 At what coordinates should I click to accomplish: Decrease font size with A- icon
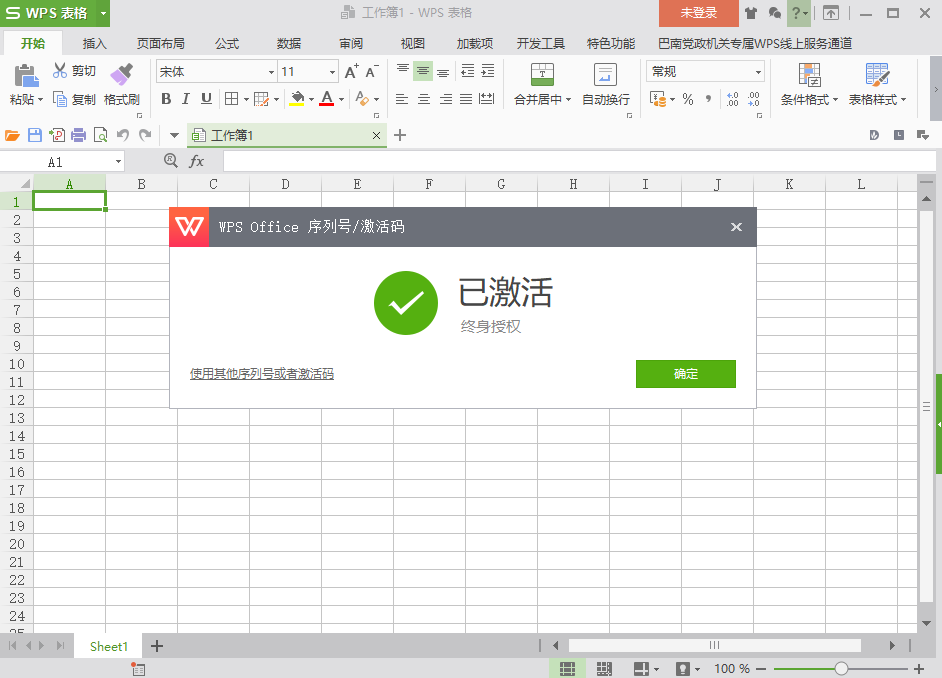pos(372,71)
